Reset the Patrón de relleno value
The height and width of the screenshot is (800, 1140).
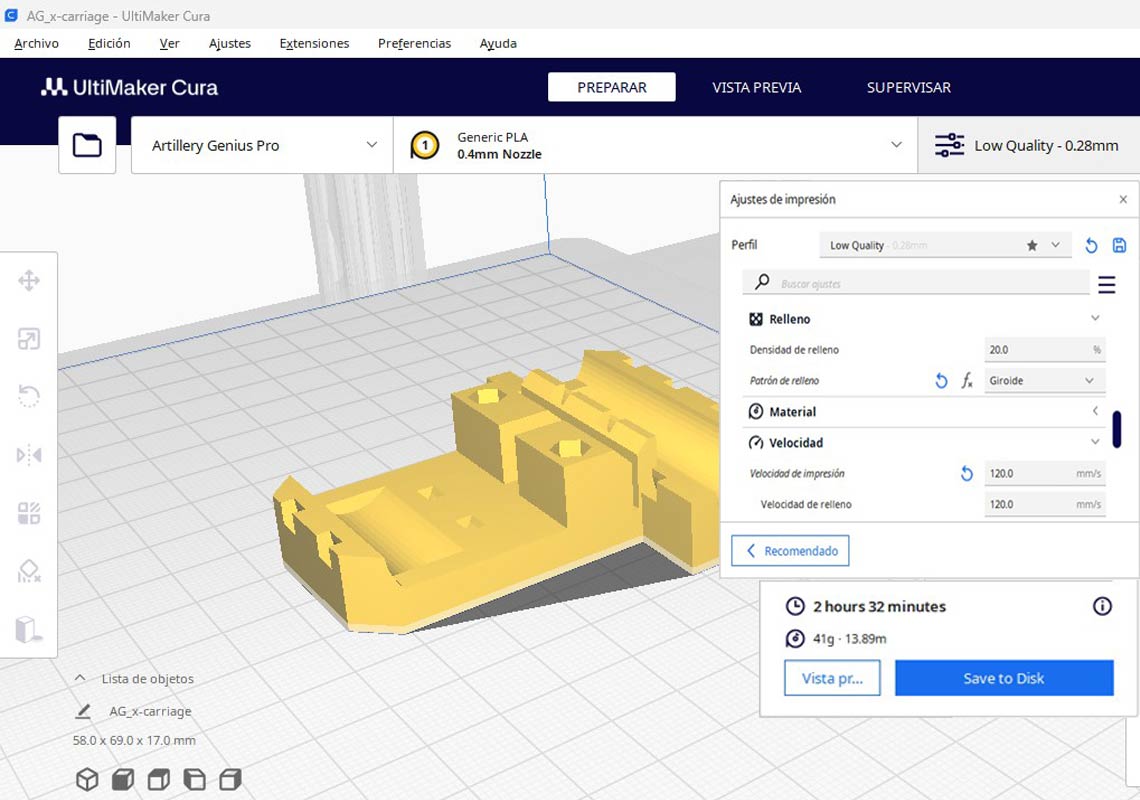[941, 380]
